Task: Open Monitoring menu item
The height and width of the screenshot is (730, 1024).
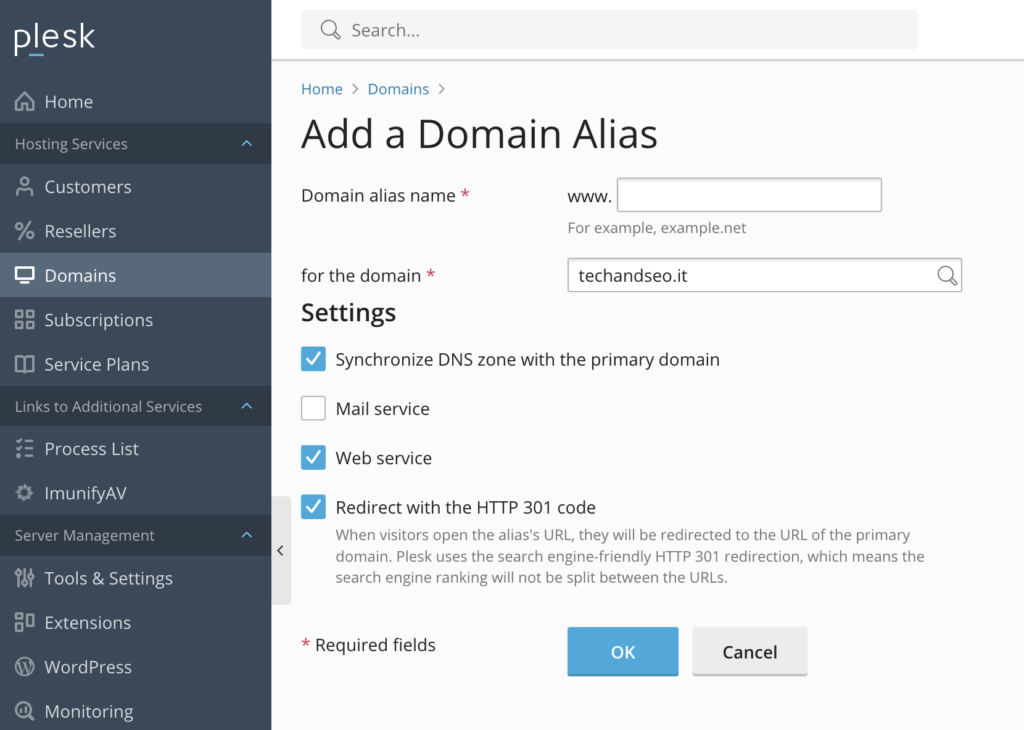Action: point(135,710)
